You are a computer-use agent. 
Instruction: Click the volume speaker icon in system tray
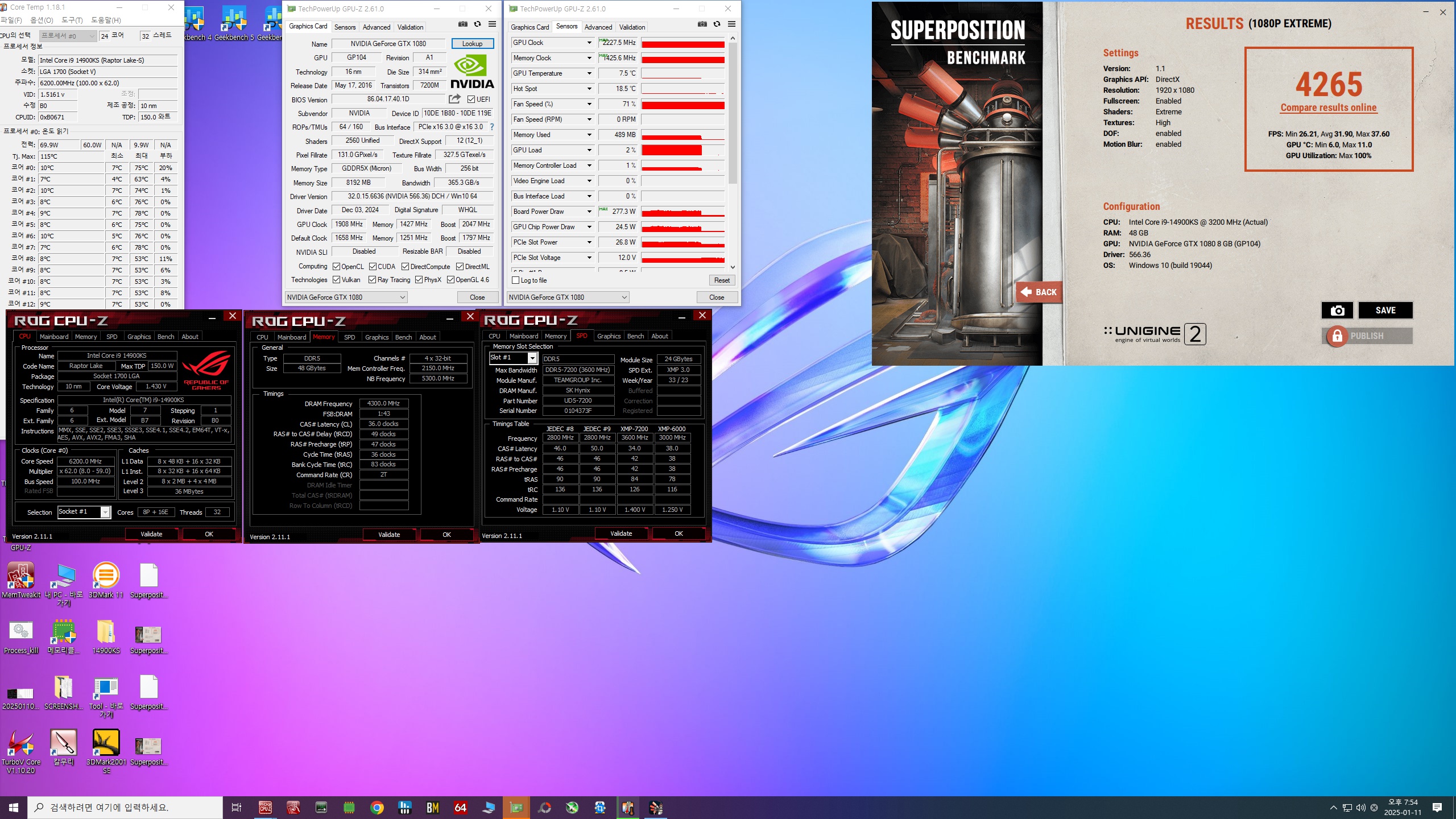tap(1360, 808)
